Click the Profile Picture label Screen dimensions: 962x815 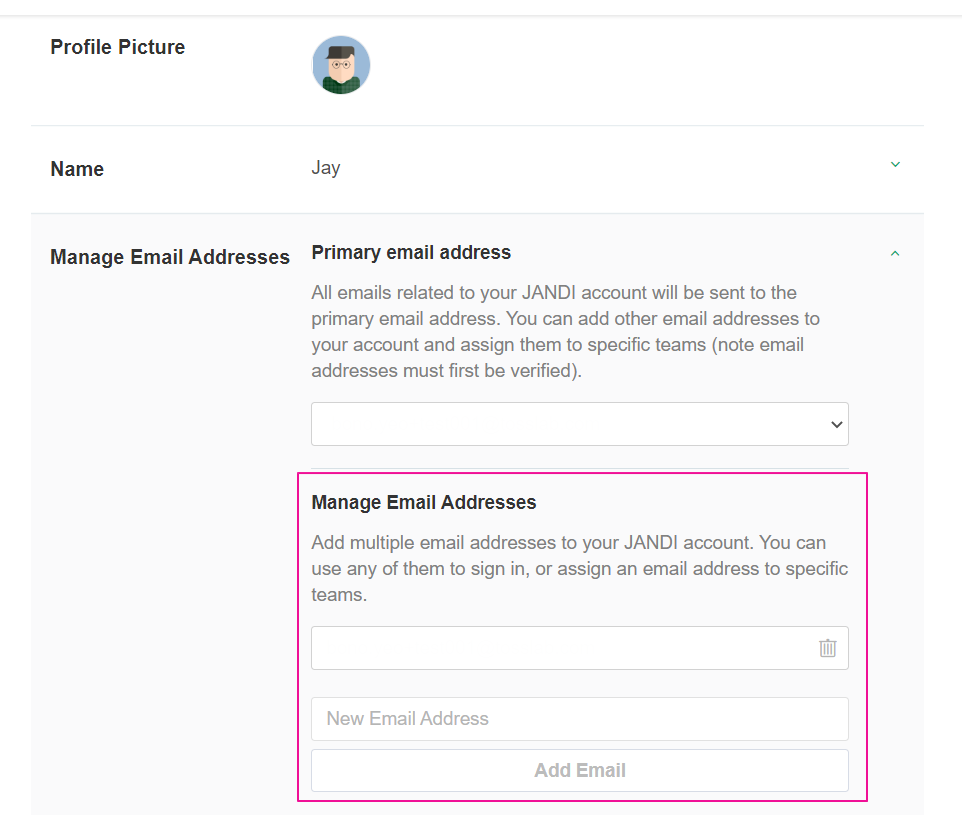pyautogui.click(x=118, y=47)
